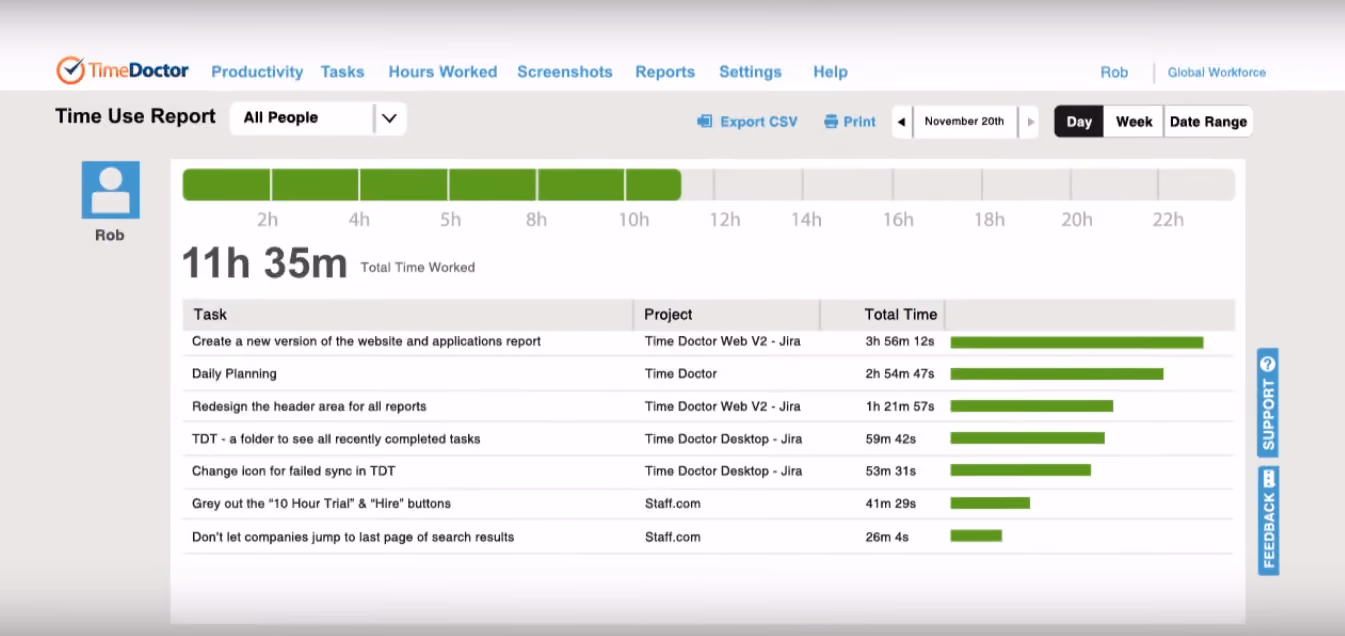Viewport: 1345px width, 636px height.
Task: Open the Productivity menu
Action: click(257, 72)
